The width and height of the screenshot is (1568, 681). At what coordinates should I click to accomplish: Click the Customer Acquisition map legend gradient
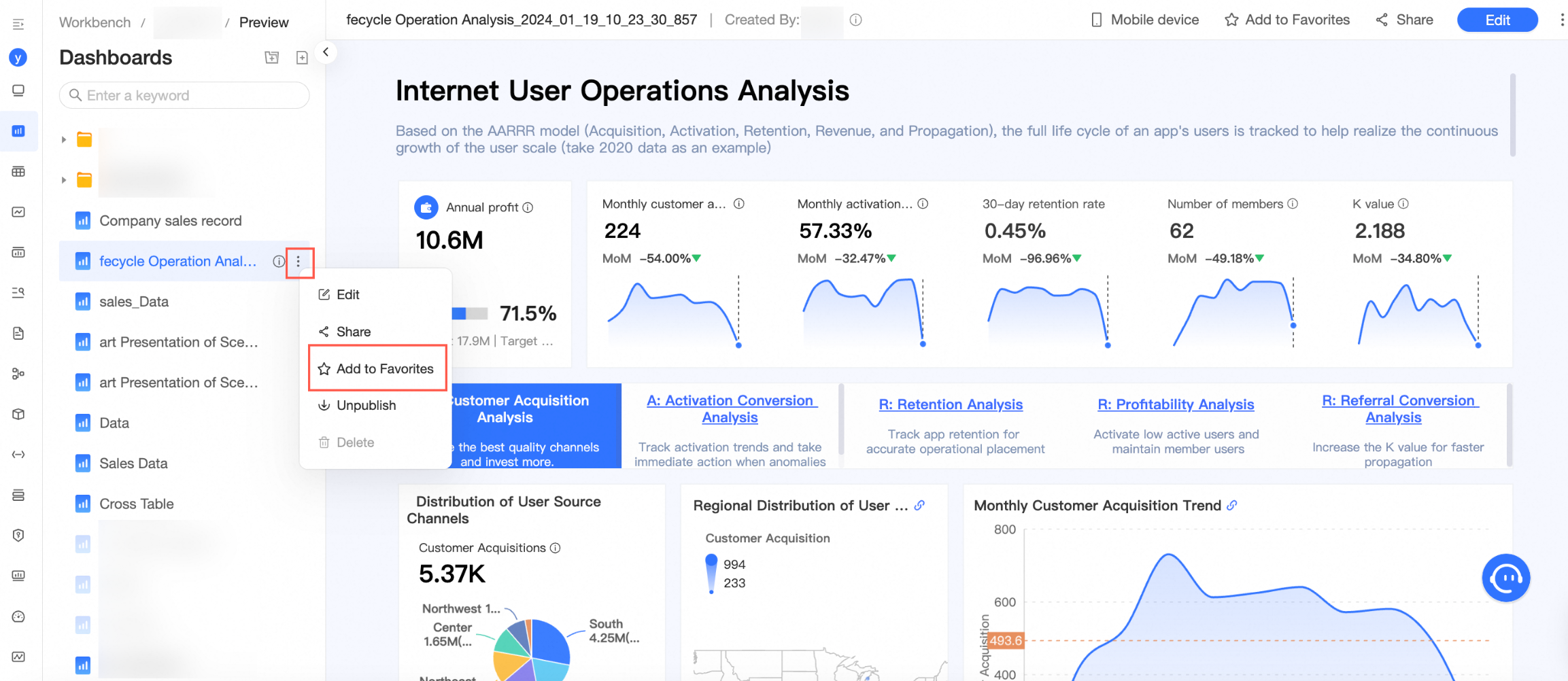coord(711,574)
